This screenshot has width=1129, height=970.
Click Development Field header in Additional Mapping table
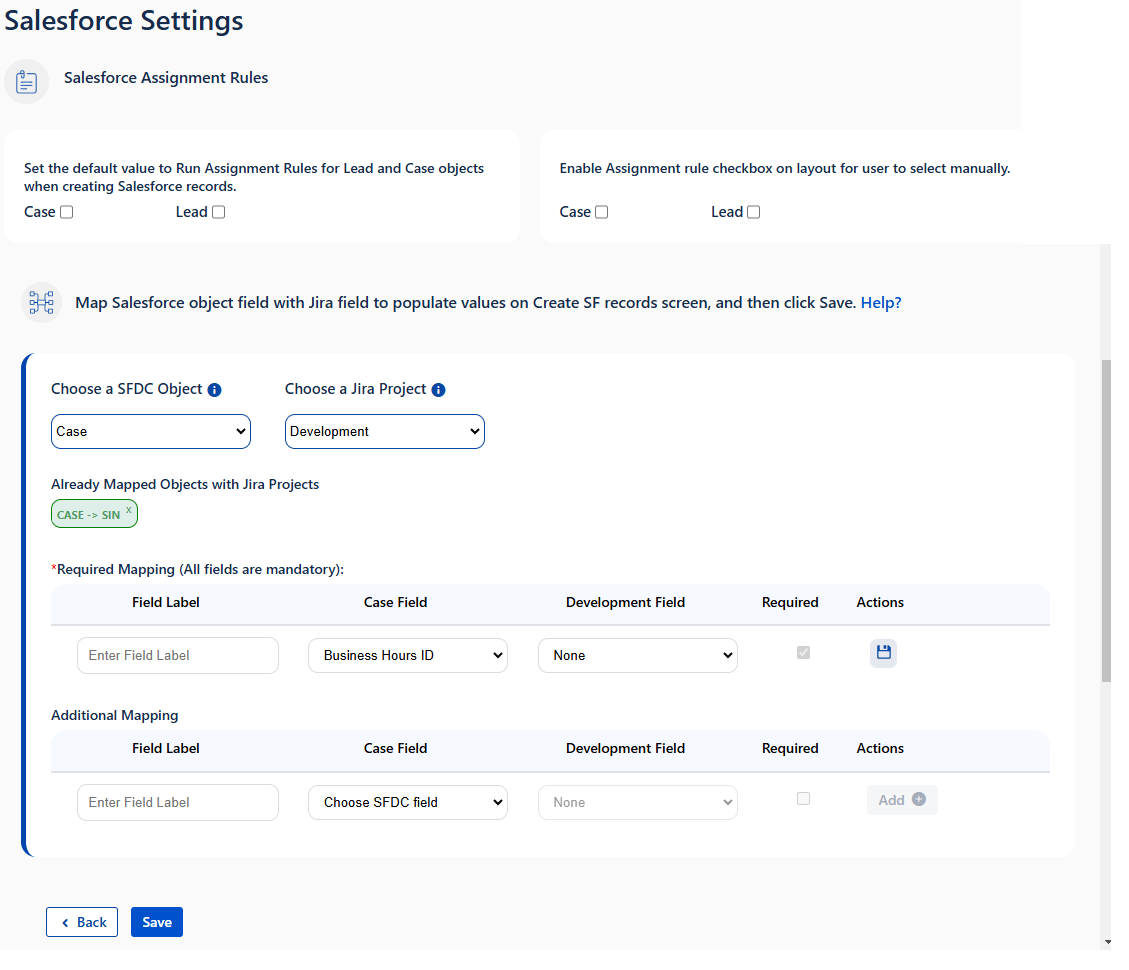[x=625, y=749]
